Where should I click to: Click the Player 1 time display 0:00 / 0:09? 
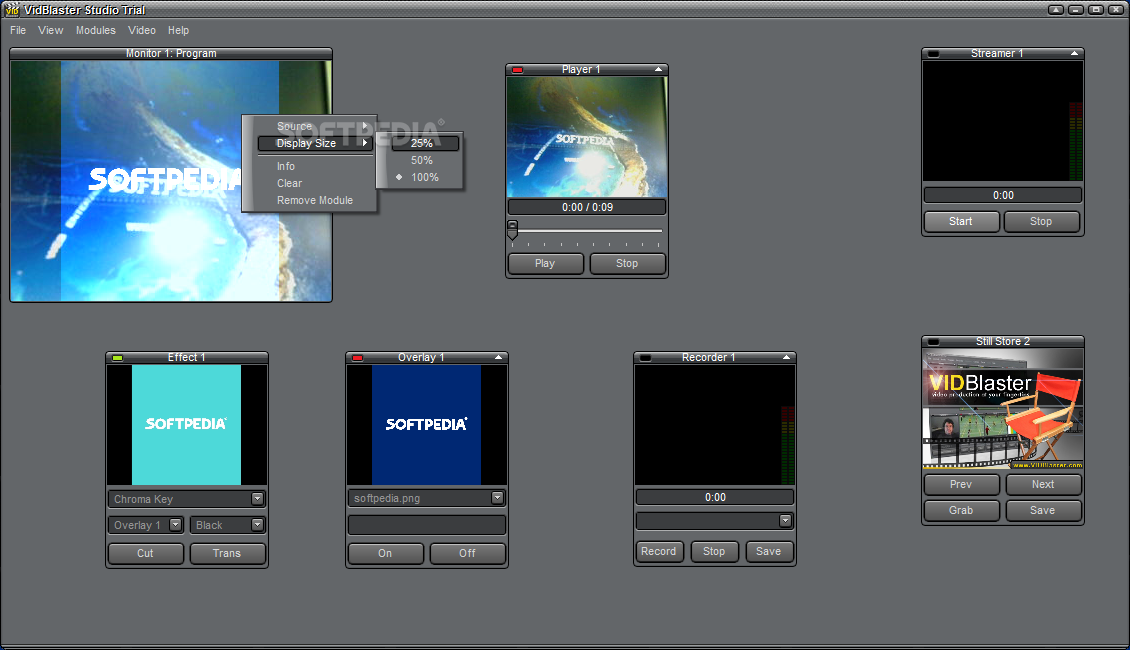click(587, 207)
